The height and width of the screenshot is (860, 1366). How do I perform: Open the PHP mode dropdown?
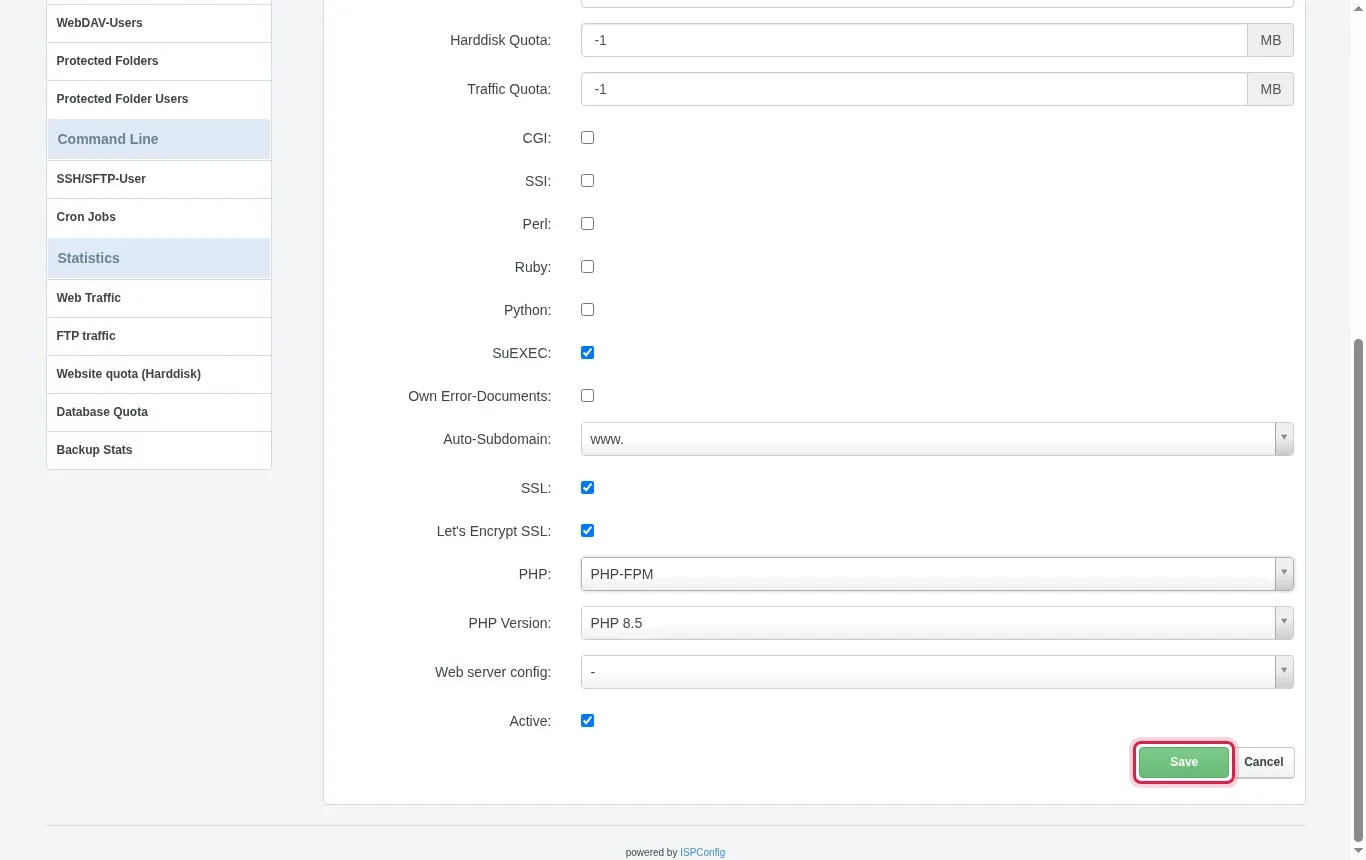[x=937, y=574]
